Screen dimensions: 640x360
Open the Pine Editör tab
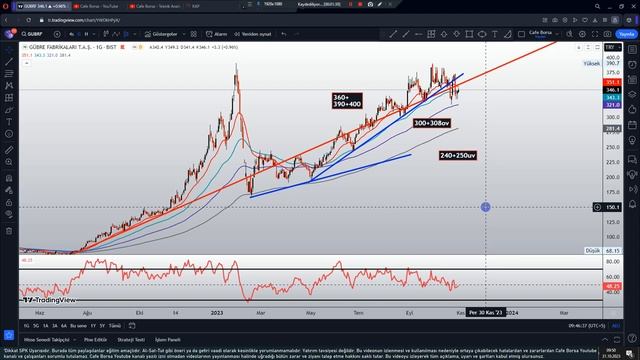coord(95,340)
